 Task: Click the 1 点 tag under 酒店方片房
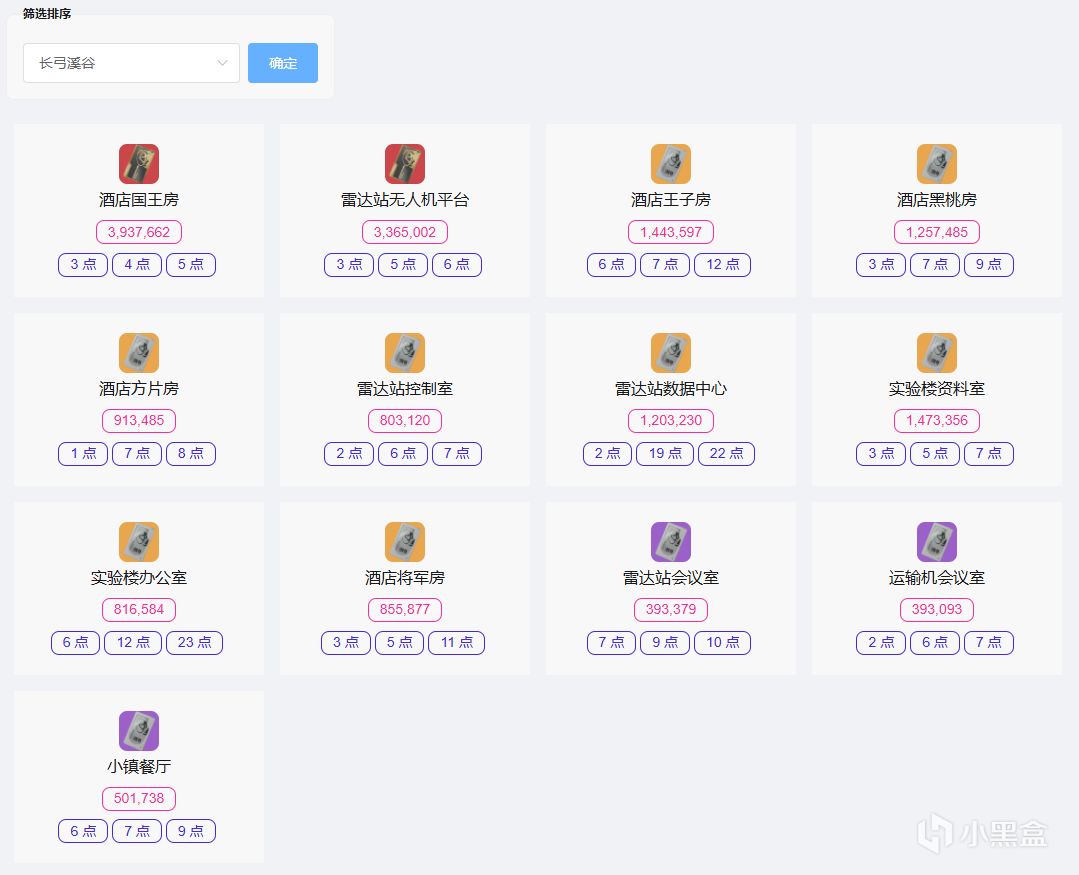[83, 453]
